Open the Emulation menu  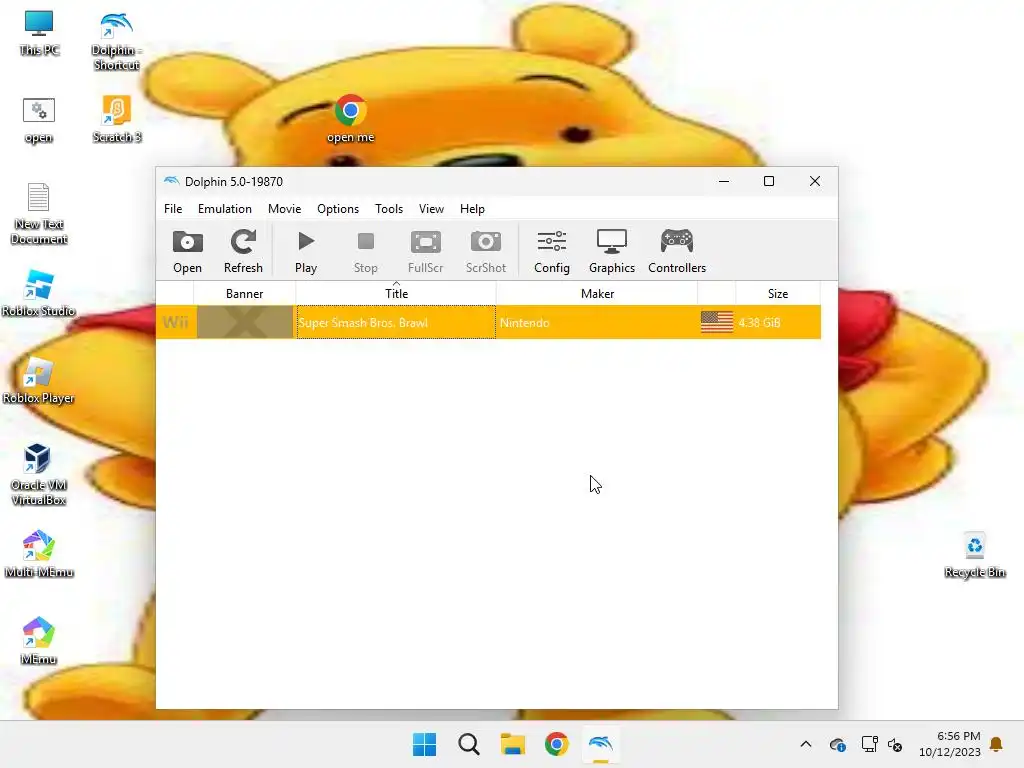(225, 209)
